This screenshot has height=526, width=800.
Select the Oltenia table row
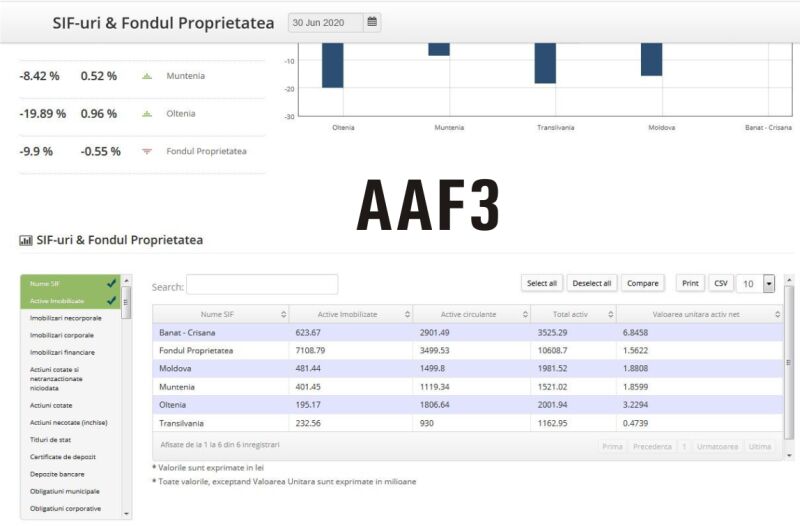tap(467, 405)
